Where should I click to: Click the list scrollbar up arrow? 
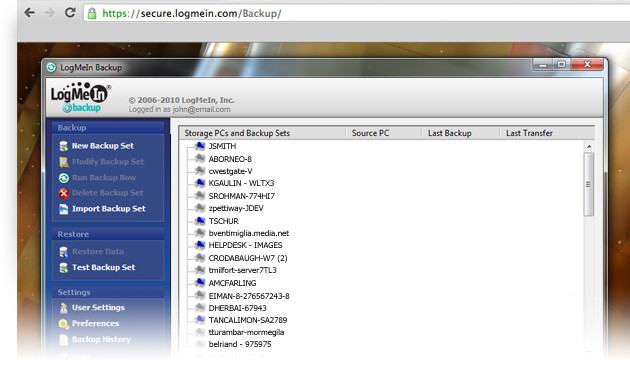[589, 147]
